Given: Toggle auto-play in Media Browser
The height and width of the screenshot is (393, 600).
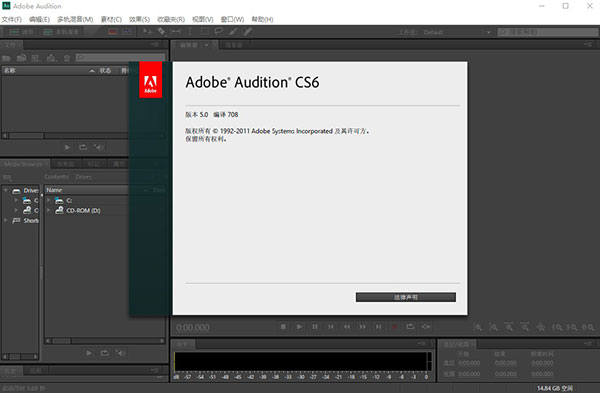Looking at the screenshot, I should click(121, 353).
